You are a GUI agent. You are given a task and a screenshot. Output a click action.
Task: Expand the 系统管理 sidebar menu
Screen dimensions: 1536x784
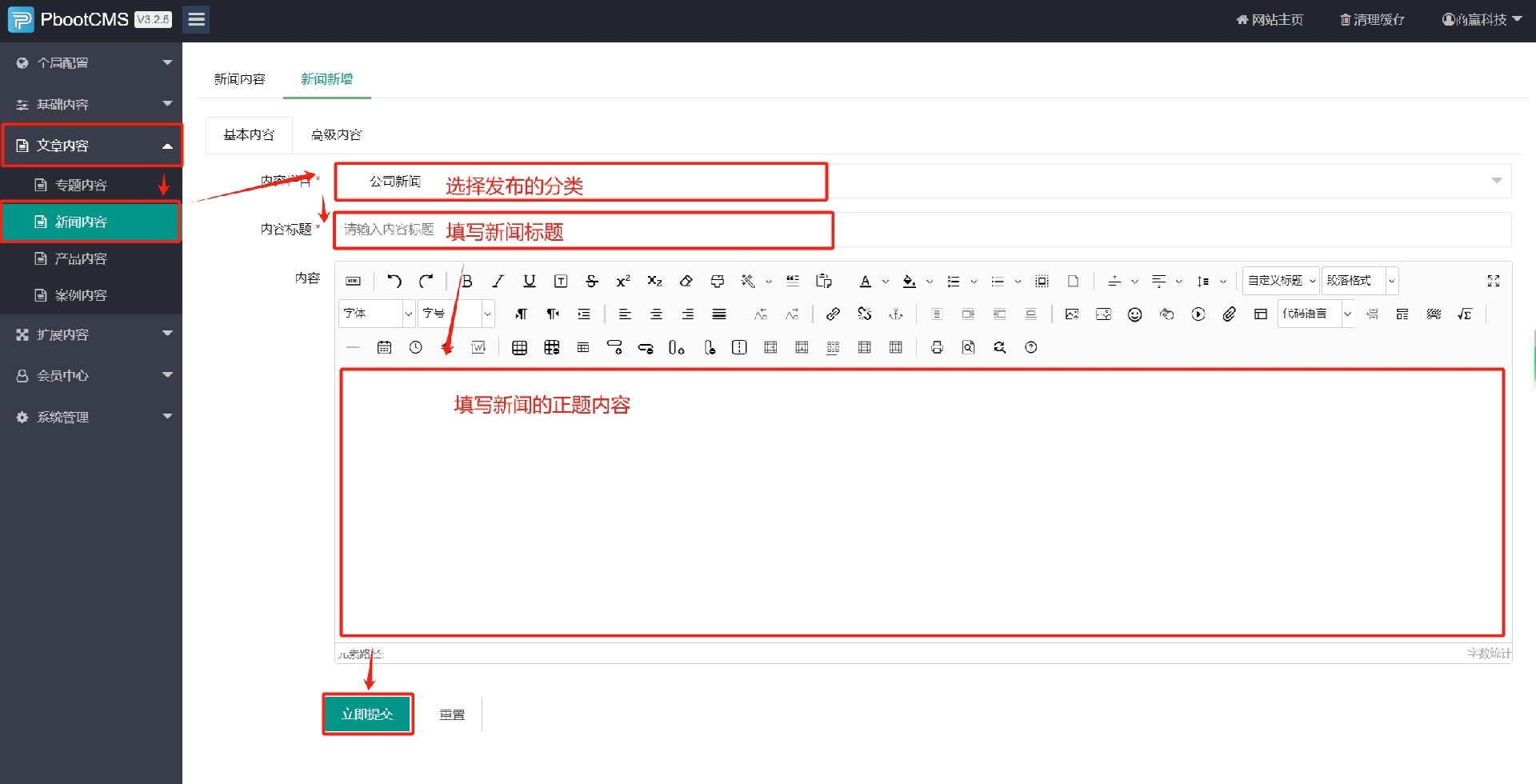point(91,417)
